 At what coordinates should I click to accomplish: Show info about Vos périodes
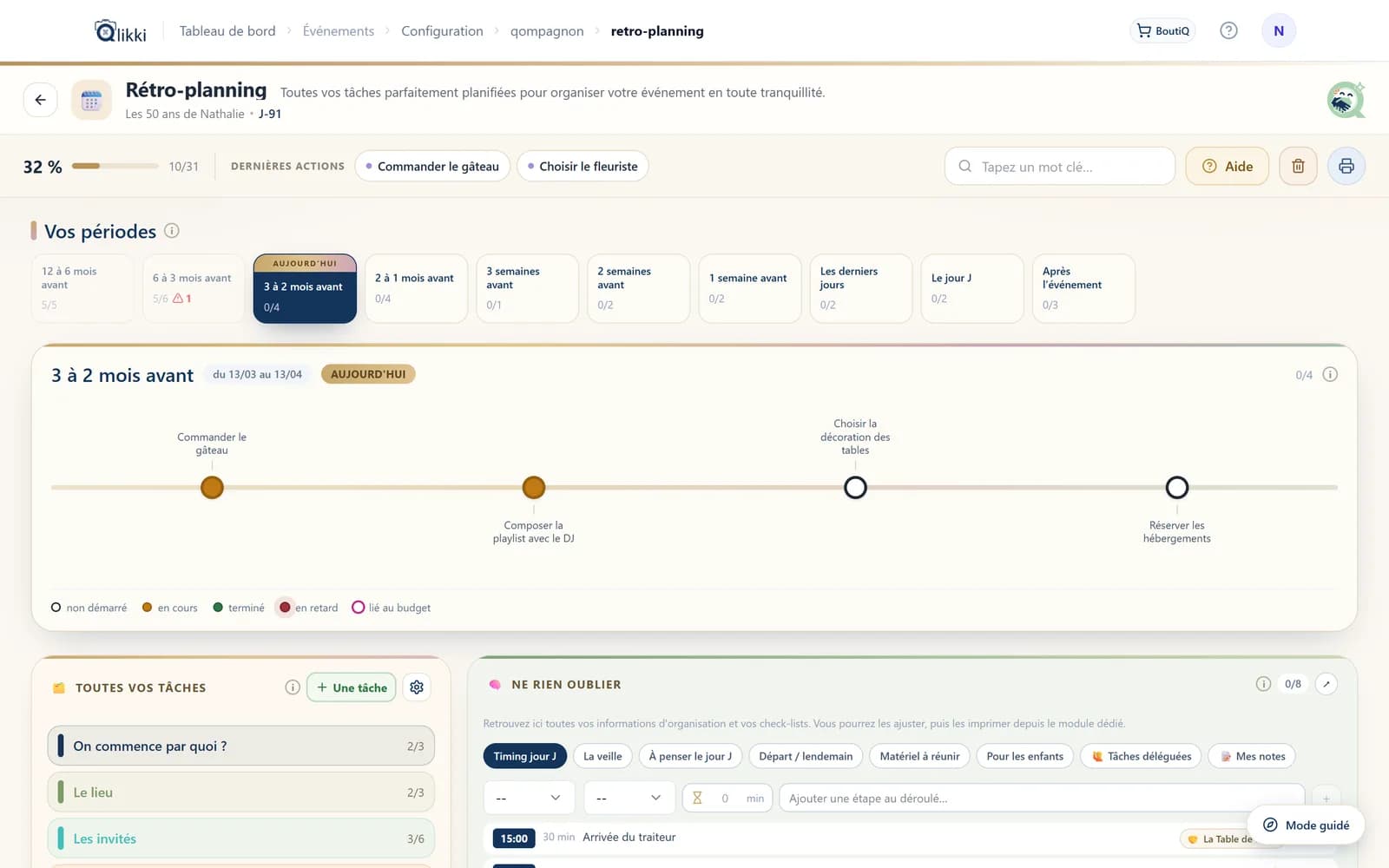click(172, 231)
